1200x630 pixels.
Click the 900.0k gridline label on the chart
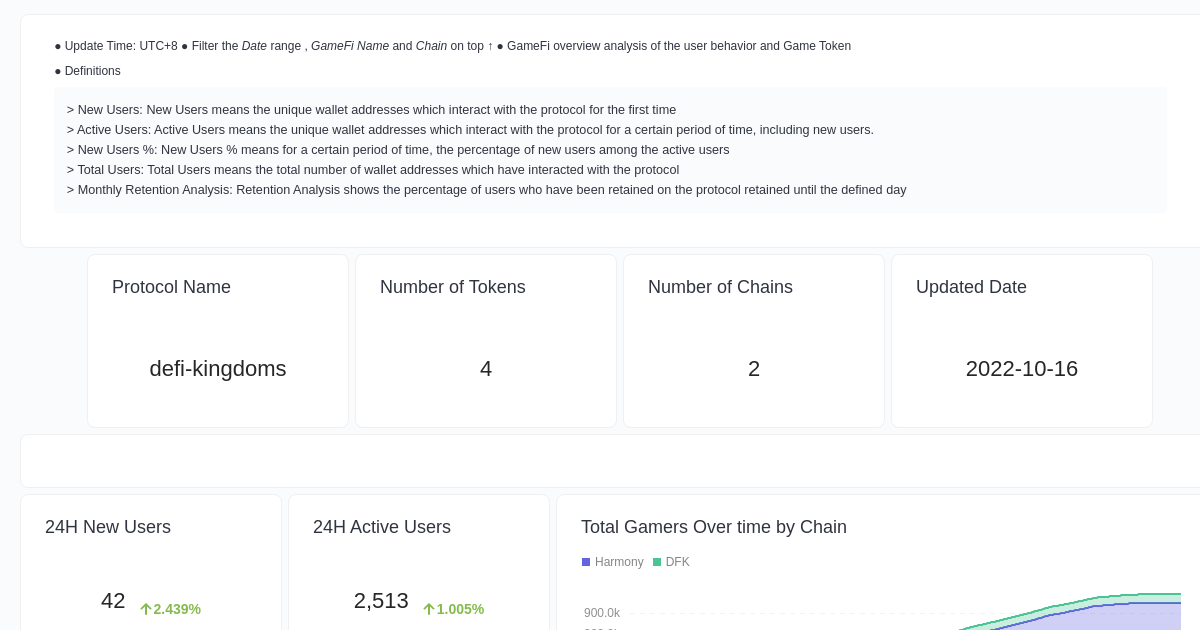point(602,613)
